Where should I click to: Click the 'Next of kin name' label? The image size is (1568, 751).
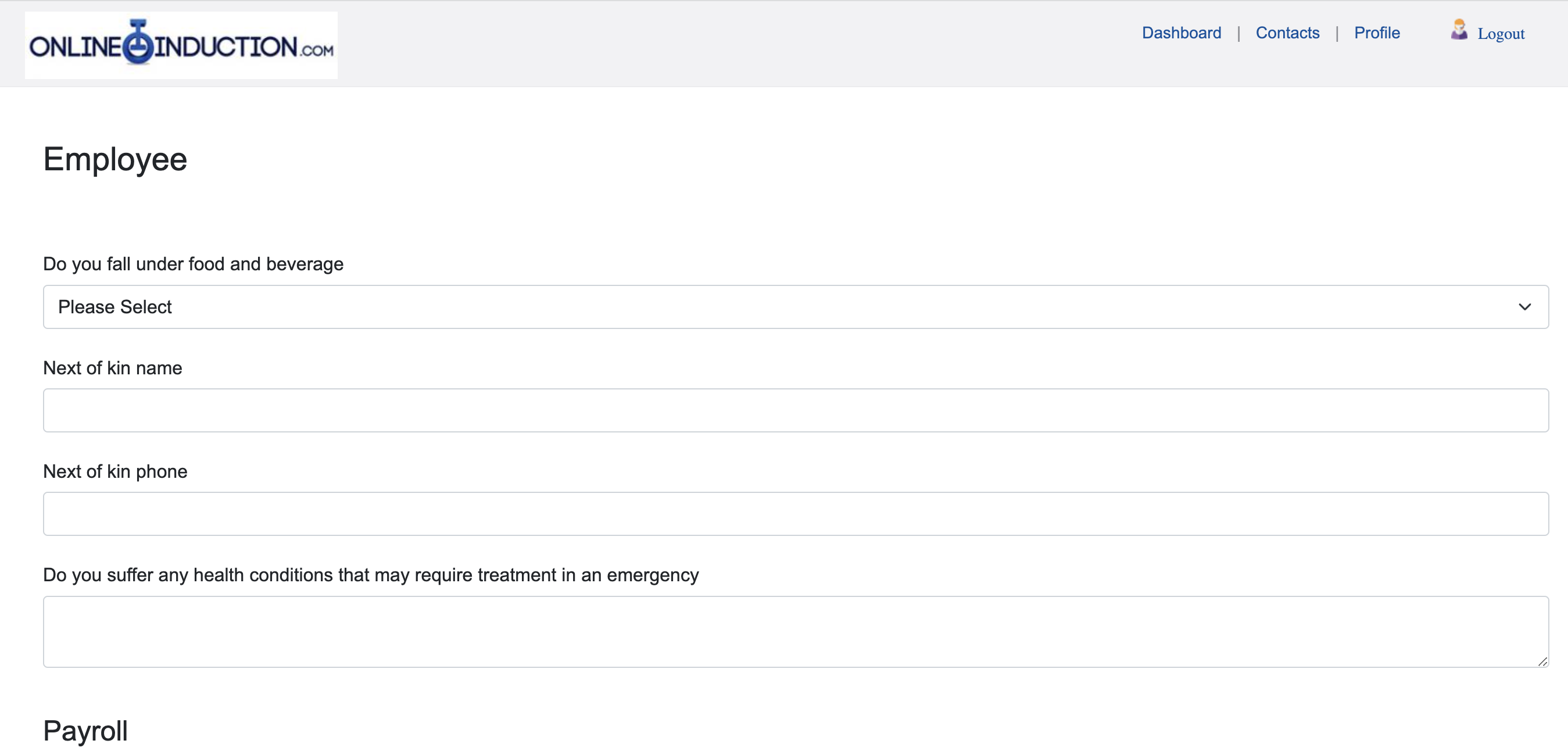(x=113, y=367)
